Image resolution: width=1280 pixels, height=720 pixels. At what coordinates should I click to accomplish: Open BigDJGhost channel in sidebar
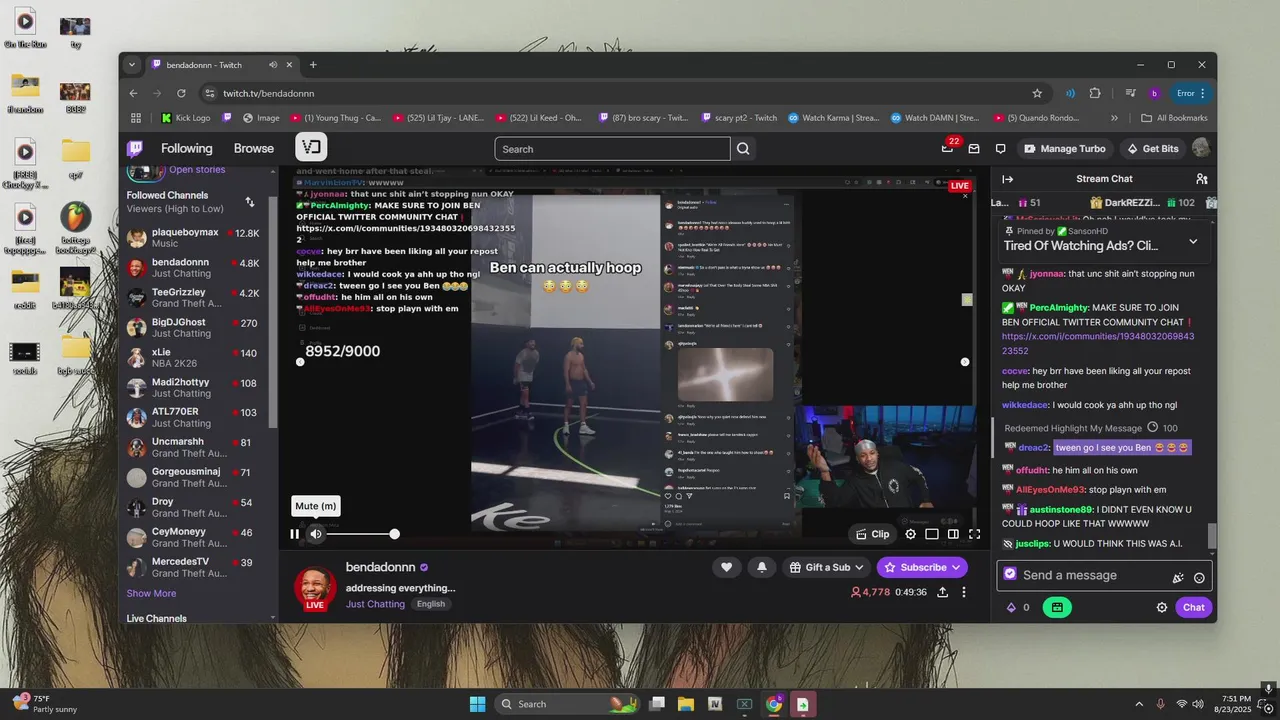point(195,328)
